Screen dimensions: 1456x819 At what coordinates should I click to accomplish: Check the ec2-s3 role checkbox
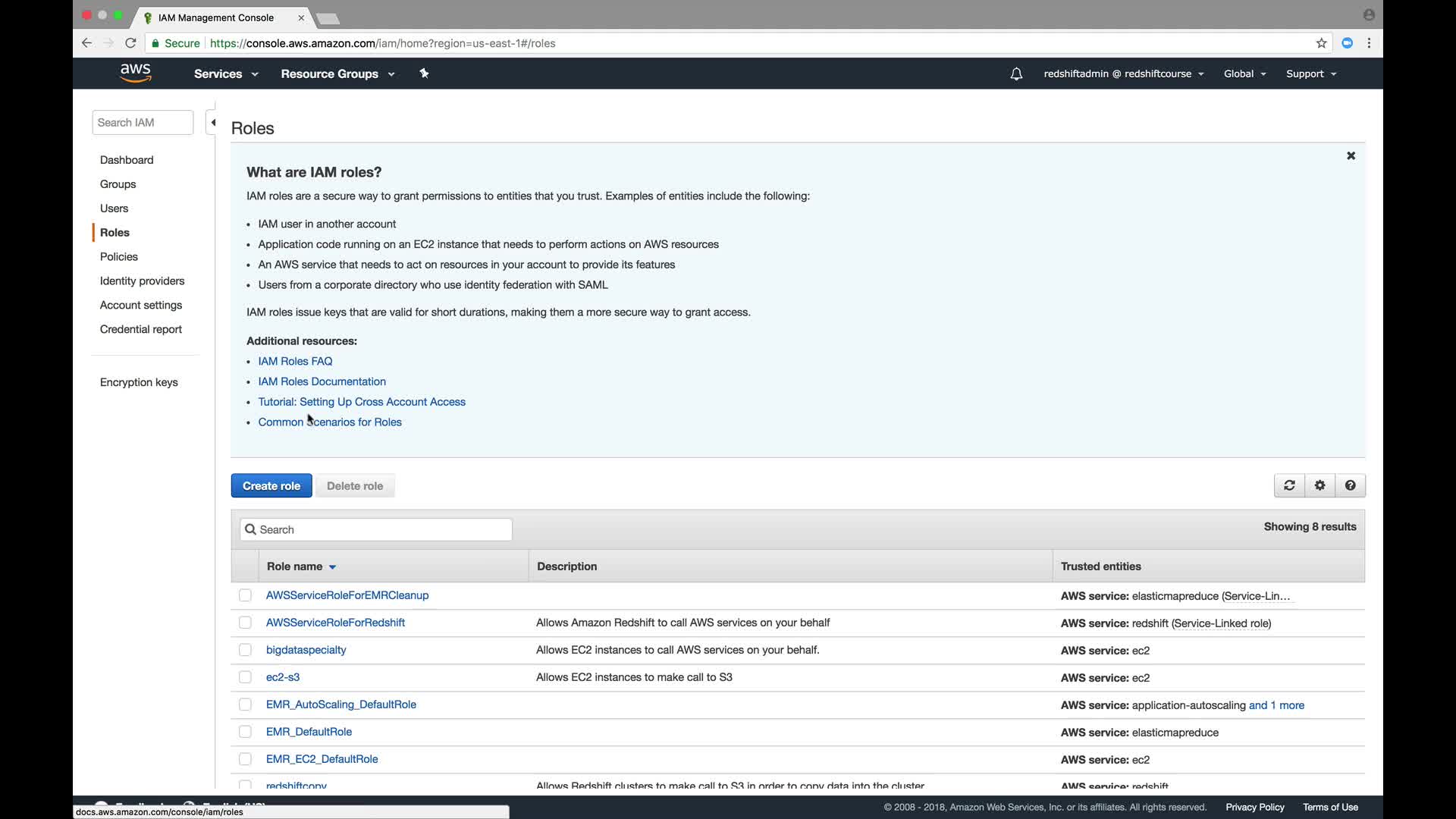(245, 677)
